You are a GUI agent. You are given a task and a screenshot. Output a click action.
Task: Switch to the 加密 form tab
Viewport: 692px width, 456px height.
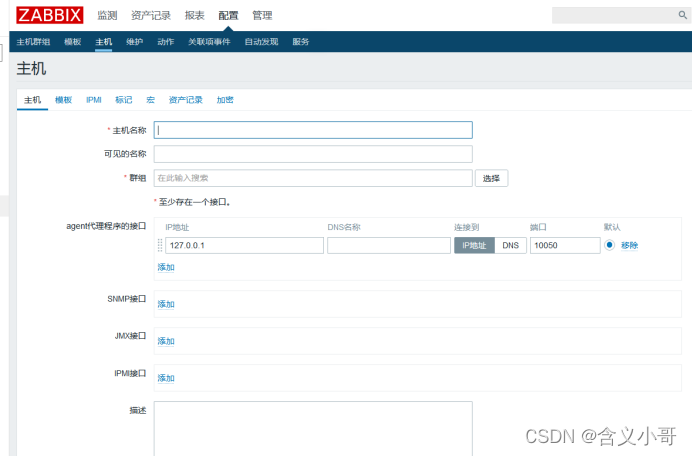(225, 100)
